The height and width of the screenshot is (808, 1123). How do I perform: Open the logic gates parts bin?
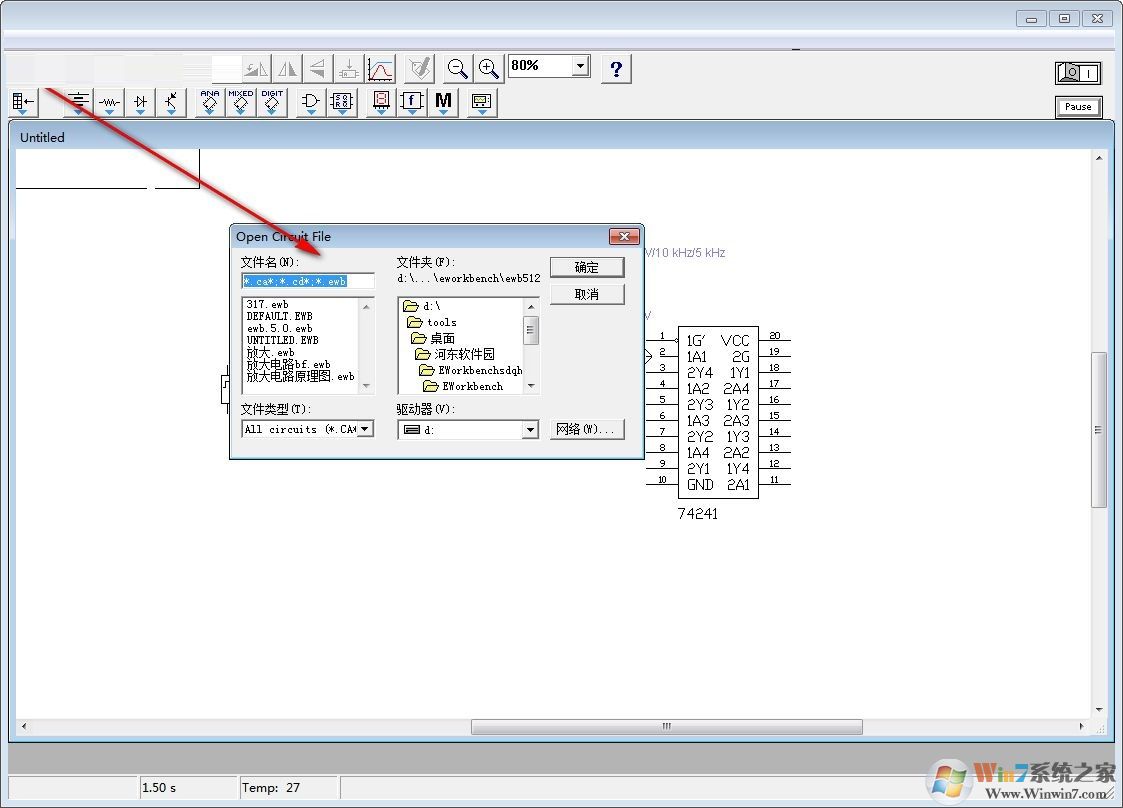click(311, 102)
